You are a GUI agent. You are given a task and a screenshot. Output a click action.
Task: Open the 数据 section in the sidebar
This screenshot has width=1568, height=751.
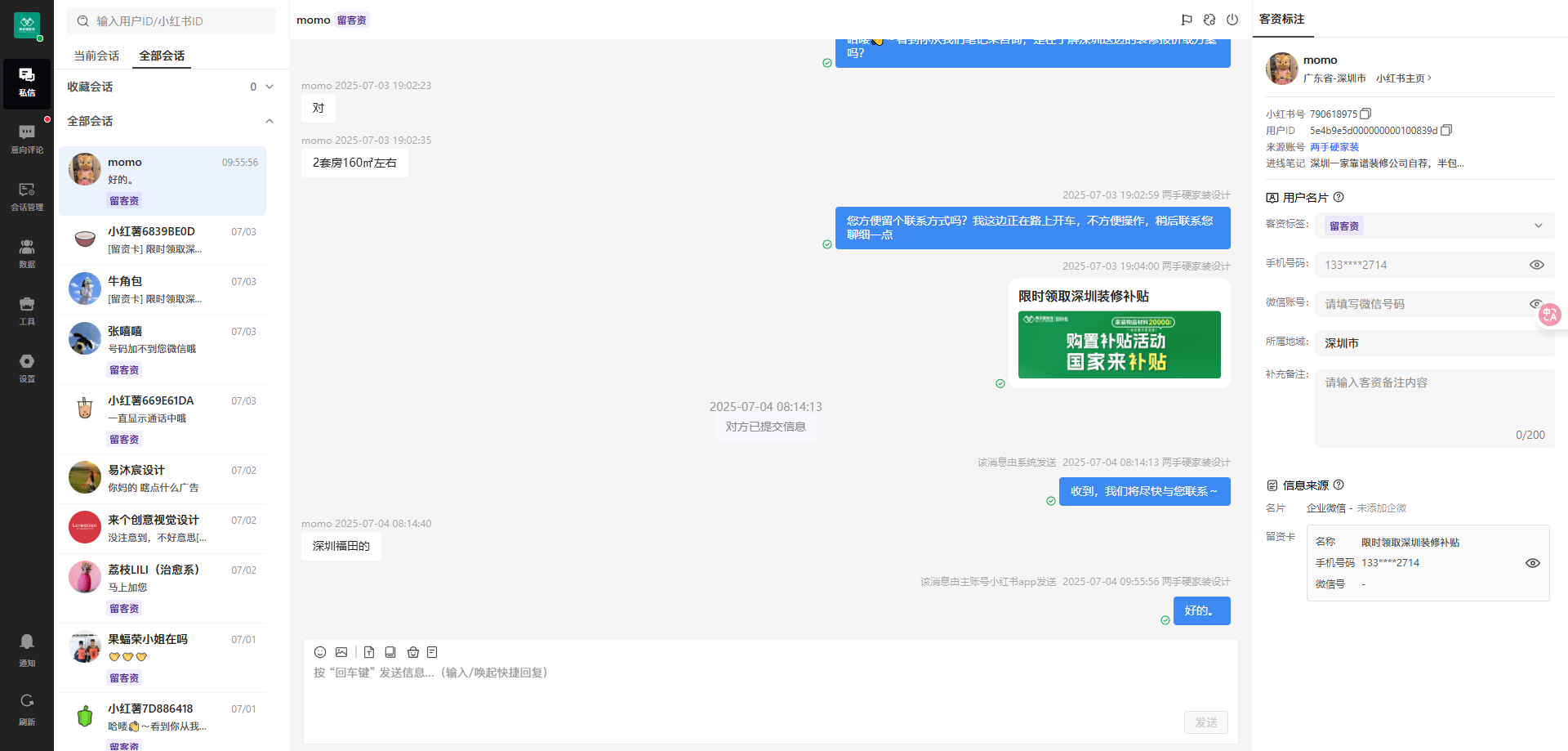pyautogui.click(x=27, y=253)
